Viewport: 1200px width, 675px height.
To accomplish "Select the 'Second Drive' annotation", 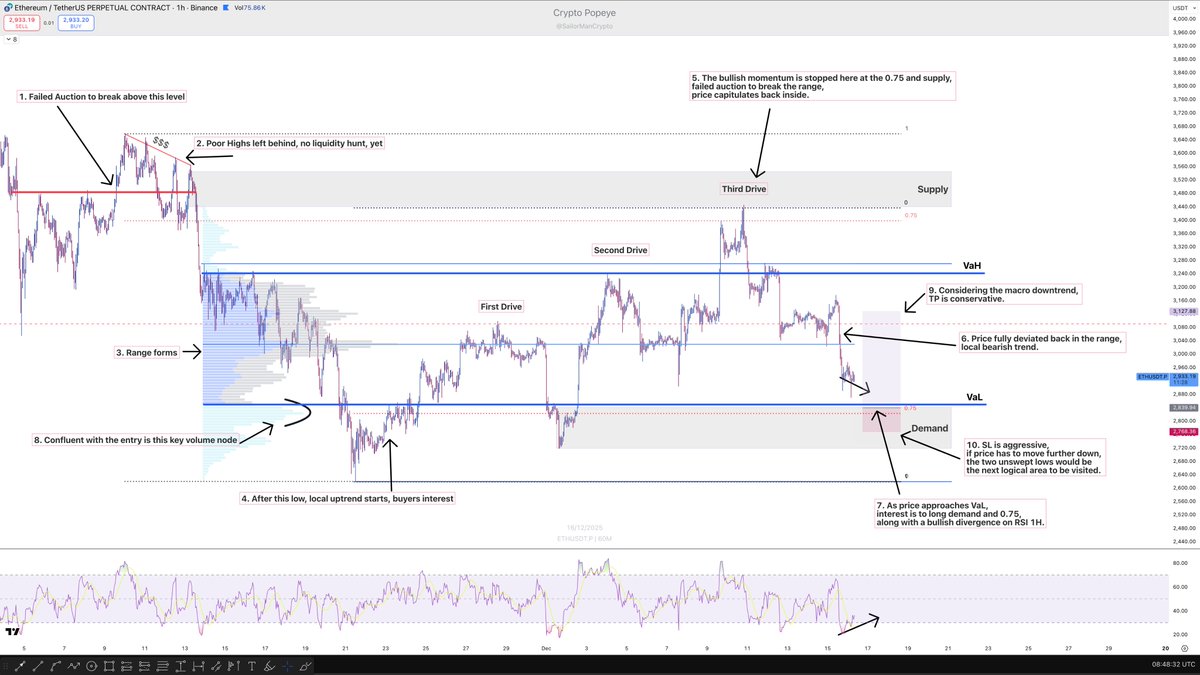I will (620, 250).
